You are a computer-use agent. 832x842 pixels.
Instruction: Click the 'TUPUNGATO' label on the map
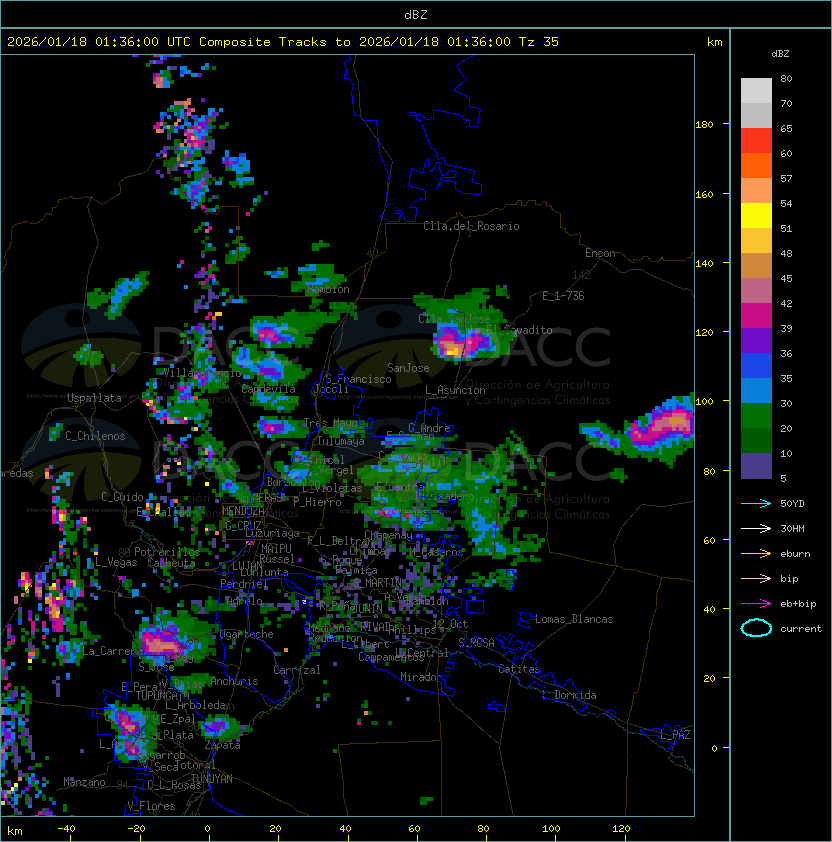point(161,696)
